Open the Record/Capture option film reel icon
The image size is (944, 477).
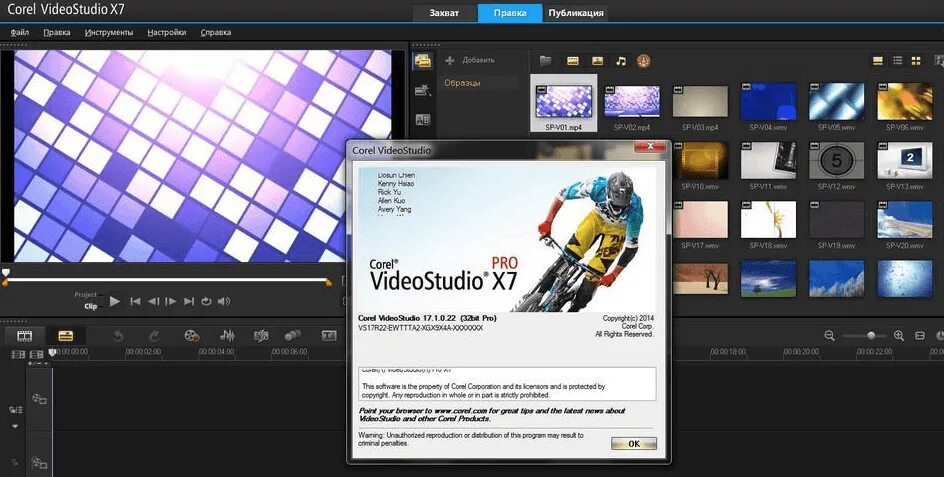coord(191,336)
